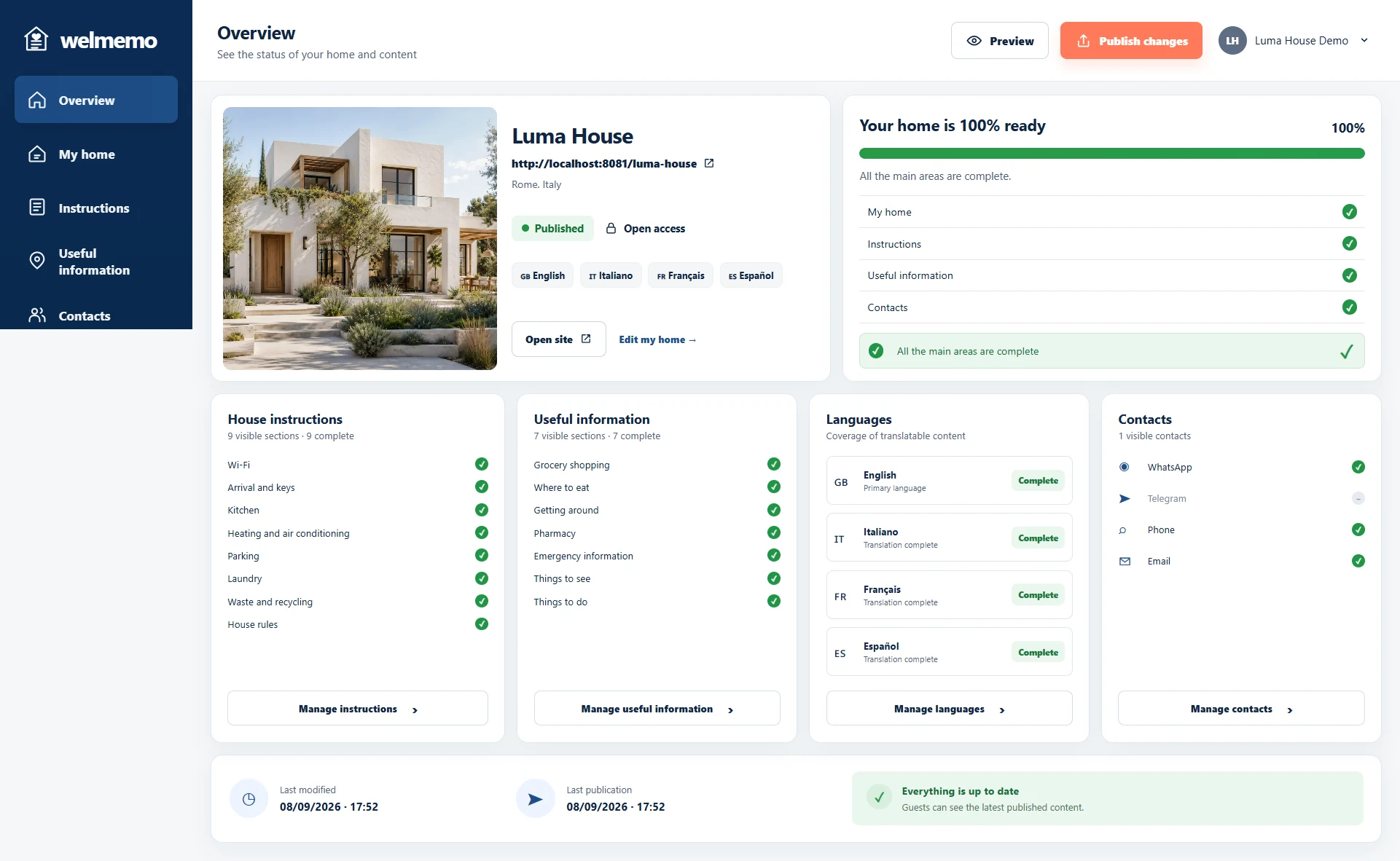The image size is (1400, 861).
Task: Click the Manage instructions button
Action: click(x=357, y=708)
